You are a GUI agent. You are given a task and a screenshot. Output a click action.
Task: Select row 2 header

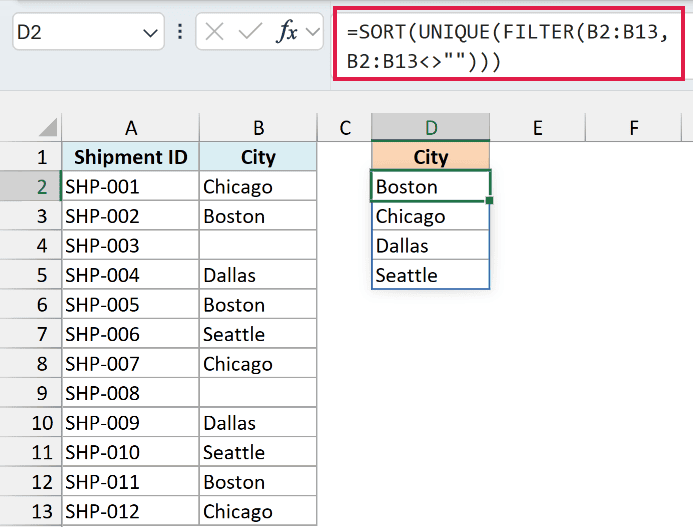[x=30, y=187]
